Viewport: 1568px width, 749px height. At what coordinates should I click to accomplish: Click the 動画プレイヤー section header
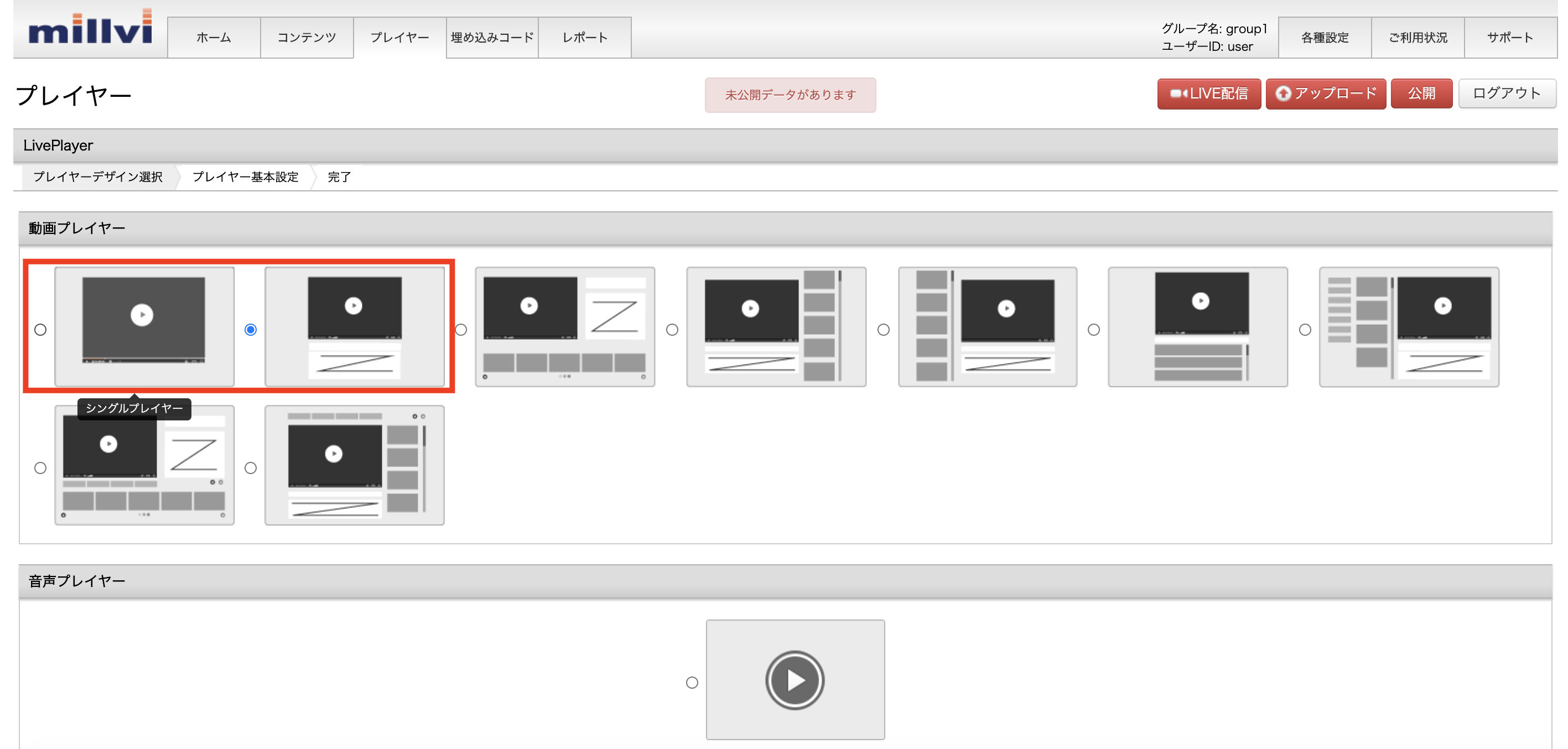coord(785,229)
